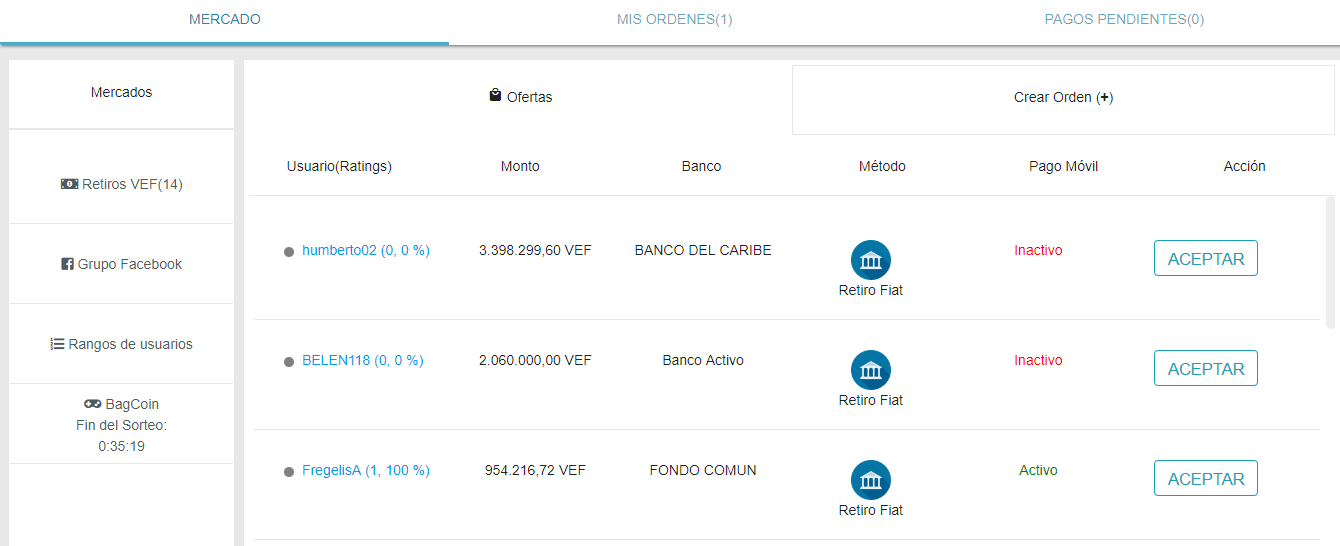Screen dimensions: 1340x546
Task: Click the bank icon in humberto02's row
Action: click(871, 260)
